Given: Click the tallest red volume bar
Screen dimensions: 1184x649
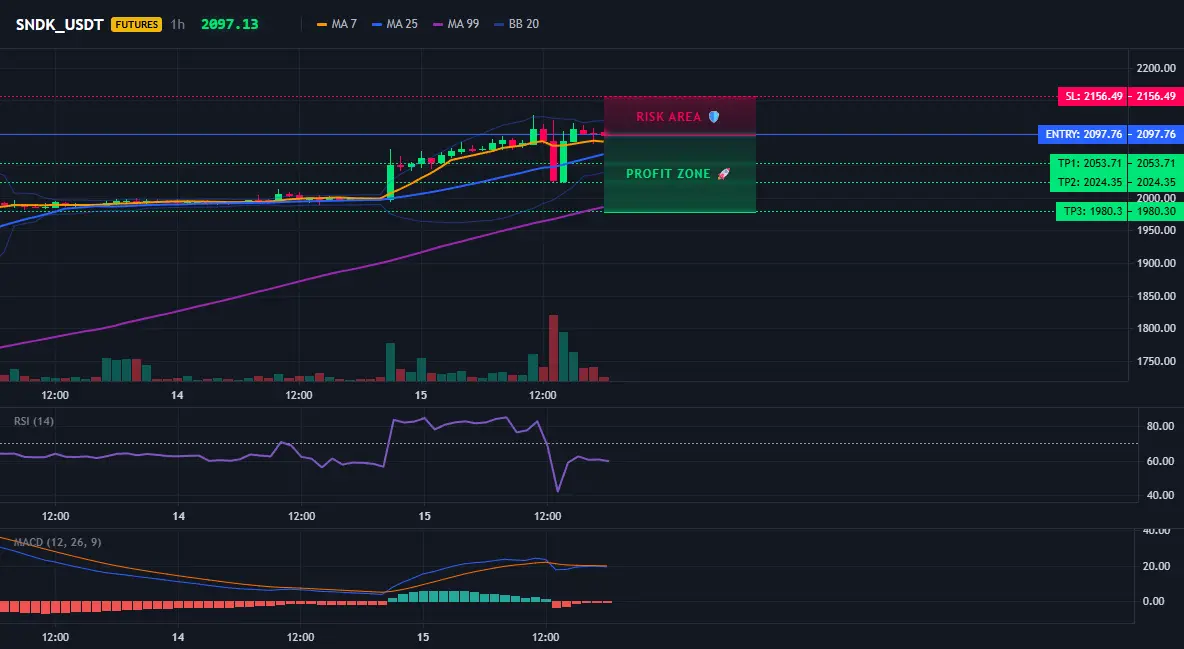Looking at the screenshot, I should point(553,348).
